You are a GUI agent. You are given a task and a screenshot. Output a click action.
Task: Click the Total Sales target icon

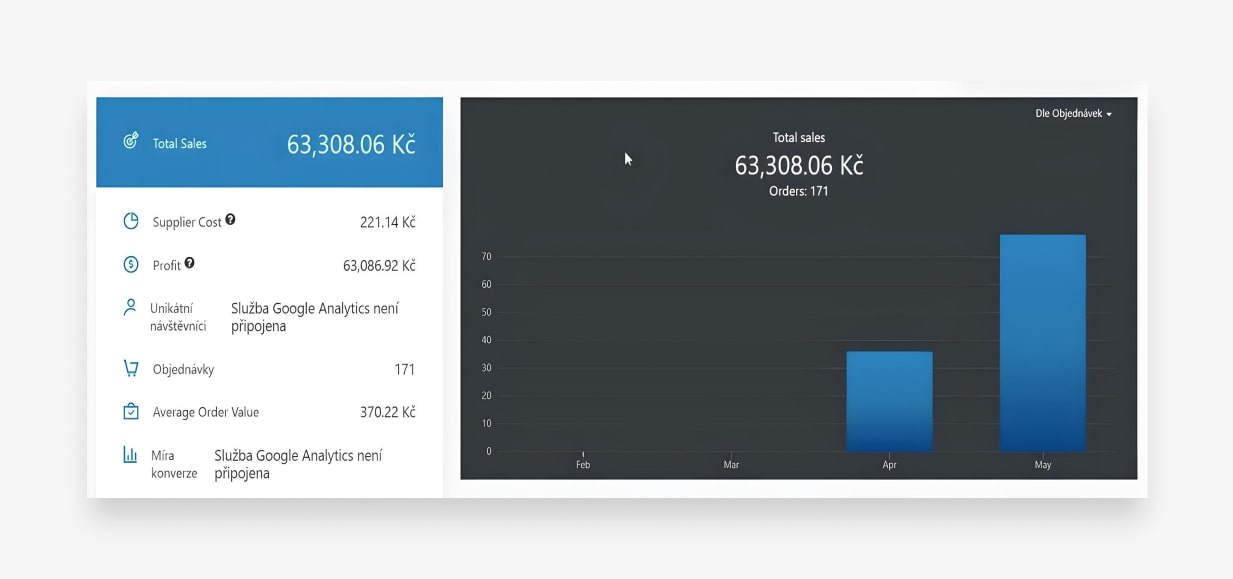130,142
